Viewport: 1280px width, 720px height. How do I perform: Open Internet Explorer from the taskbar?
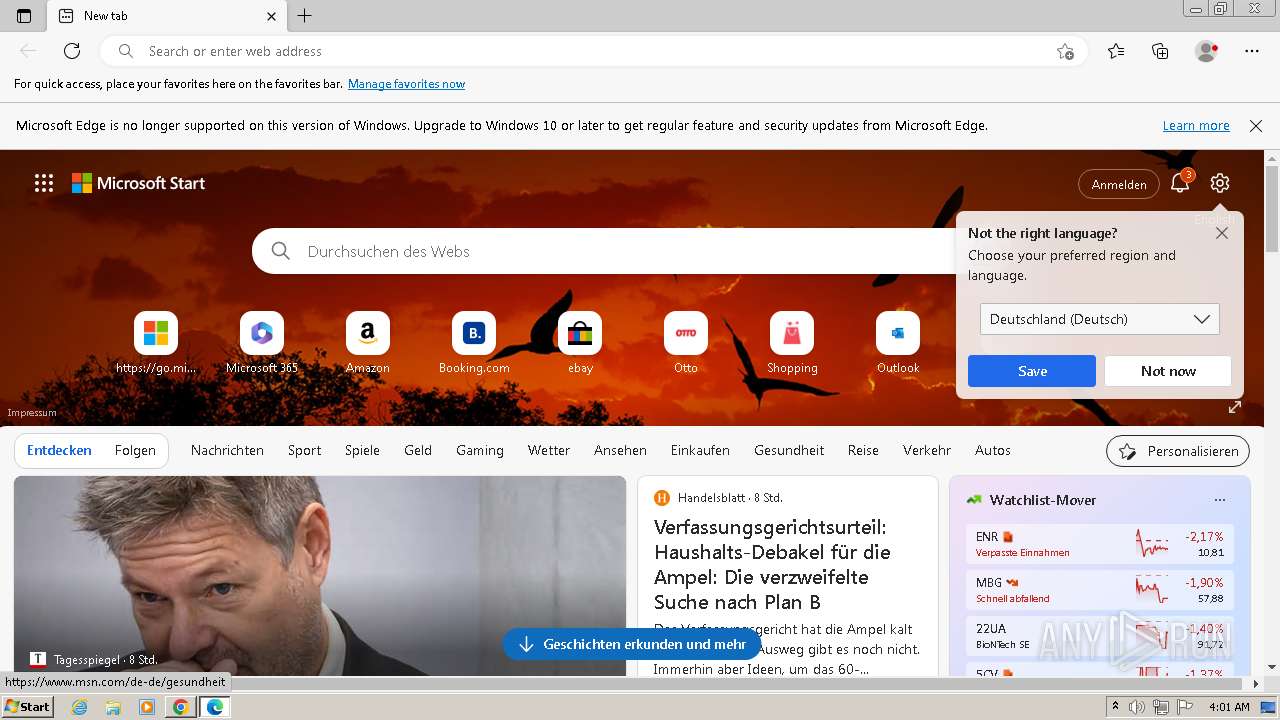(x=79, y=707)
